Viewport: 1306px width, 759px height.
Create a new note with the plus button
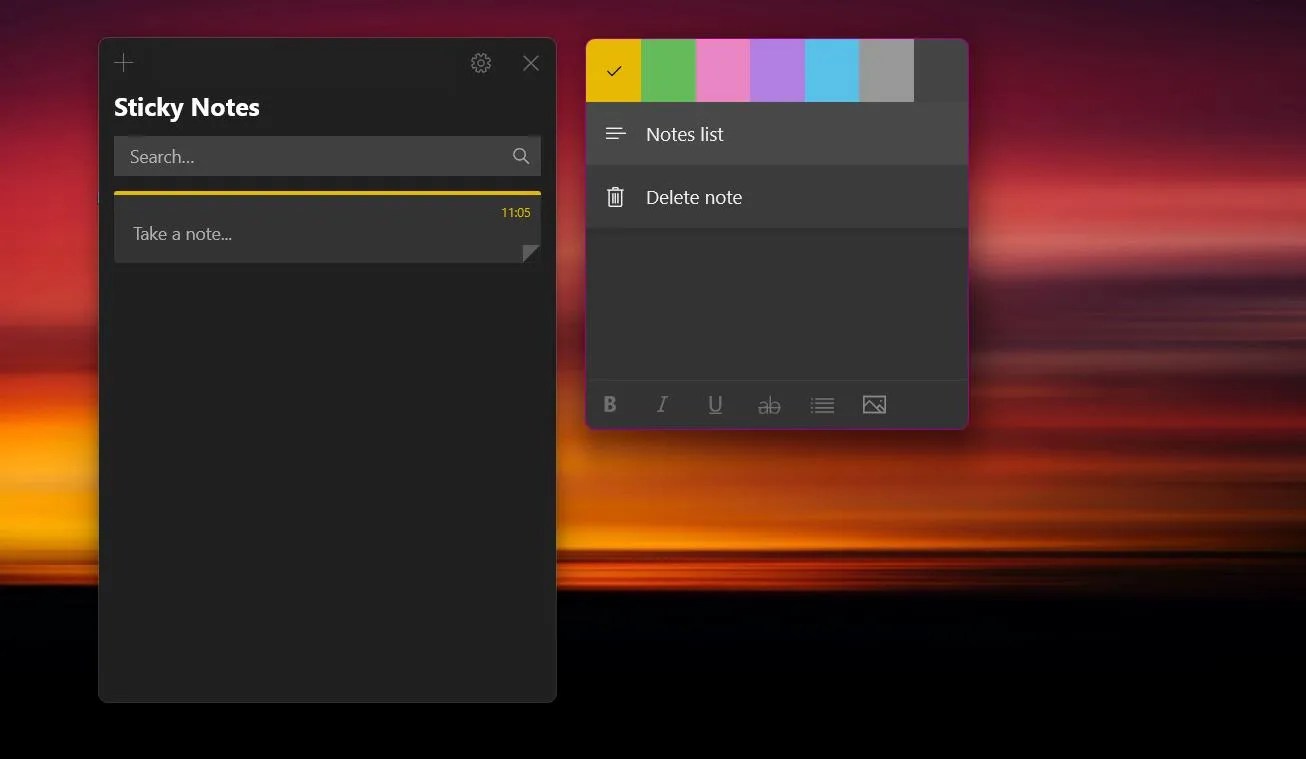coord(123,62)
